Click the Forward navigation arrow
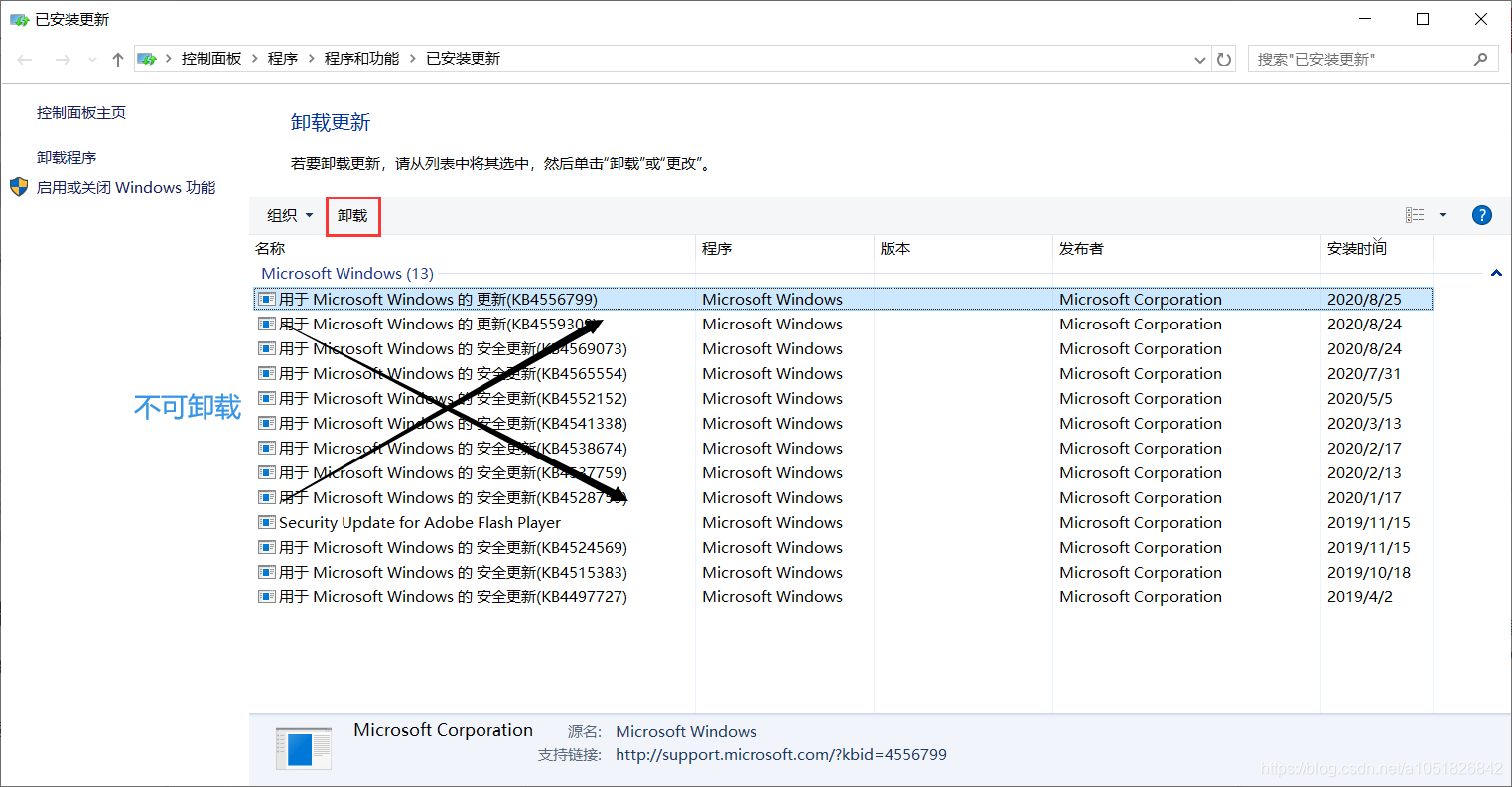 point(63,60)
